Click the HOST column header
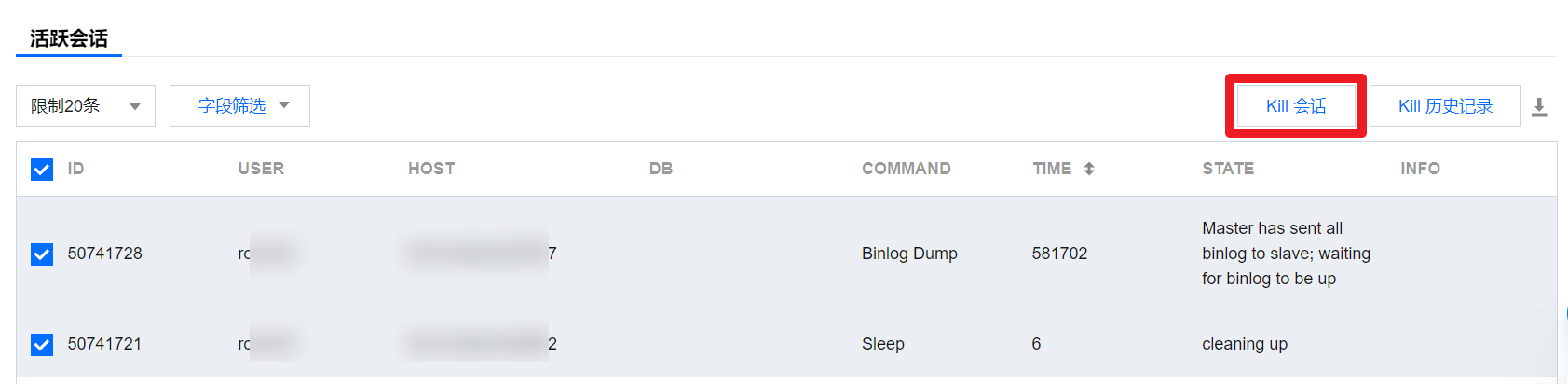The width and height of the screenshot is (1568, 384). (x=431, y=169)
